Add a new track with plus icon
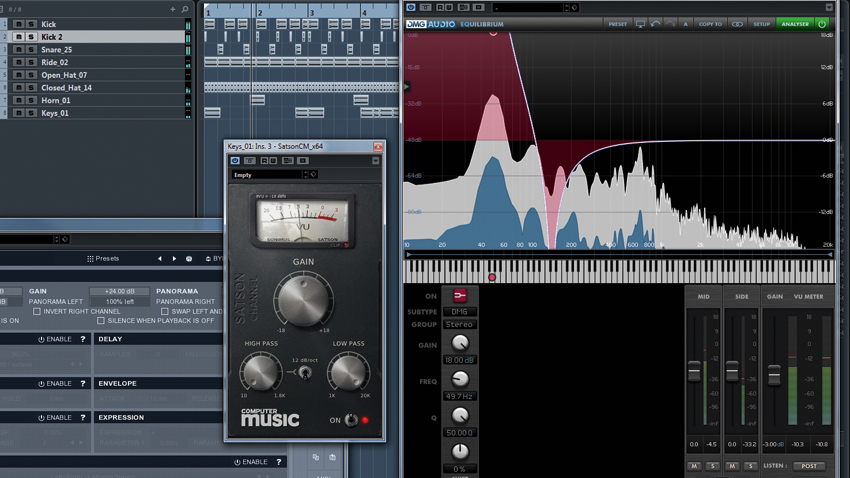This screenshot has height=478, width=850. coord(173,9)
